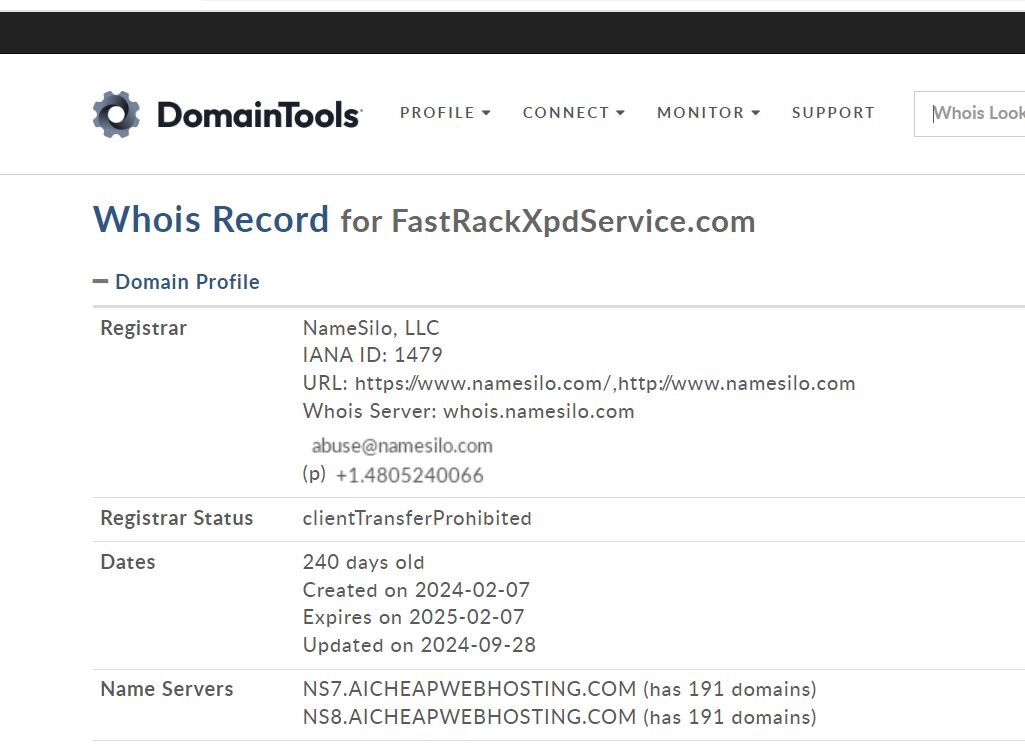Select the NS7.AICHEAPWEBHOSTING.COM name server
This screenshot has width=1025, height=751.
tap(469, 689)
